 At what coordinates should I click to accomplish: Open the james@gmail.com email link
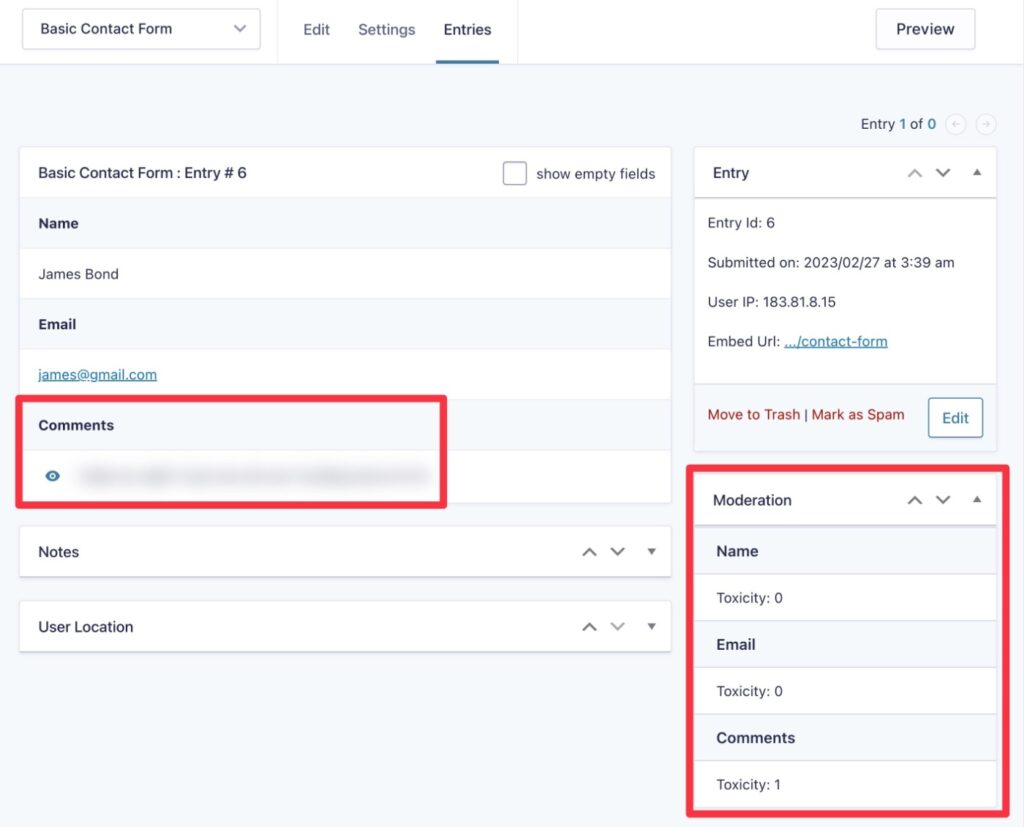pyautogui.click(x=96, y=374)
